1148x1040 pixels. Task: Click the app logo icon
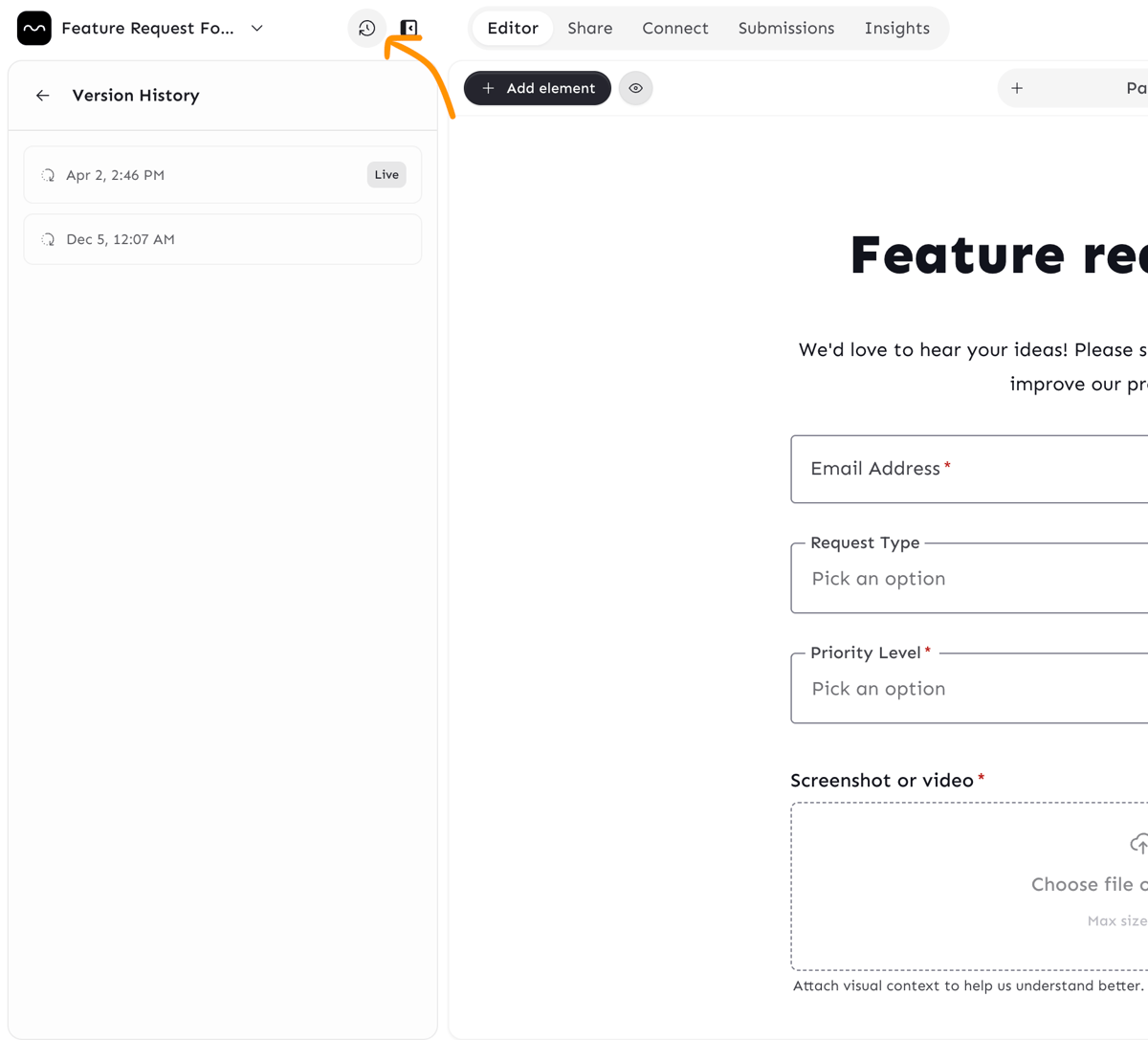pyautogui.click(x=34, y=29)
